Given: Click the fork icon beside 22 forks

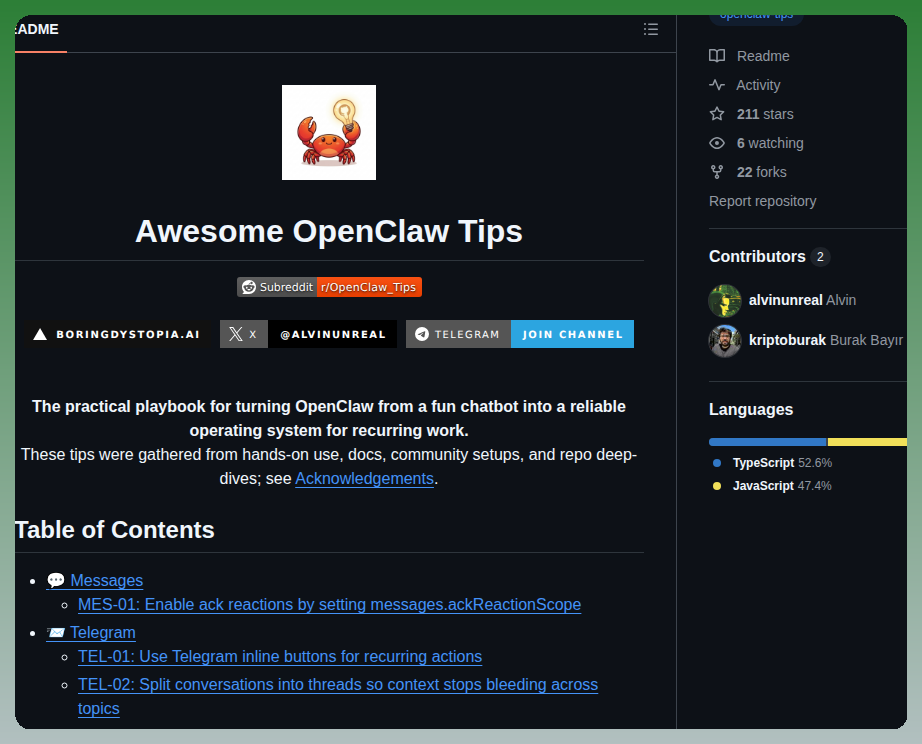Looking at the screenshot, I should 717,172.
